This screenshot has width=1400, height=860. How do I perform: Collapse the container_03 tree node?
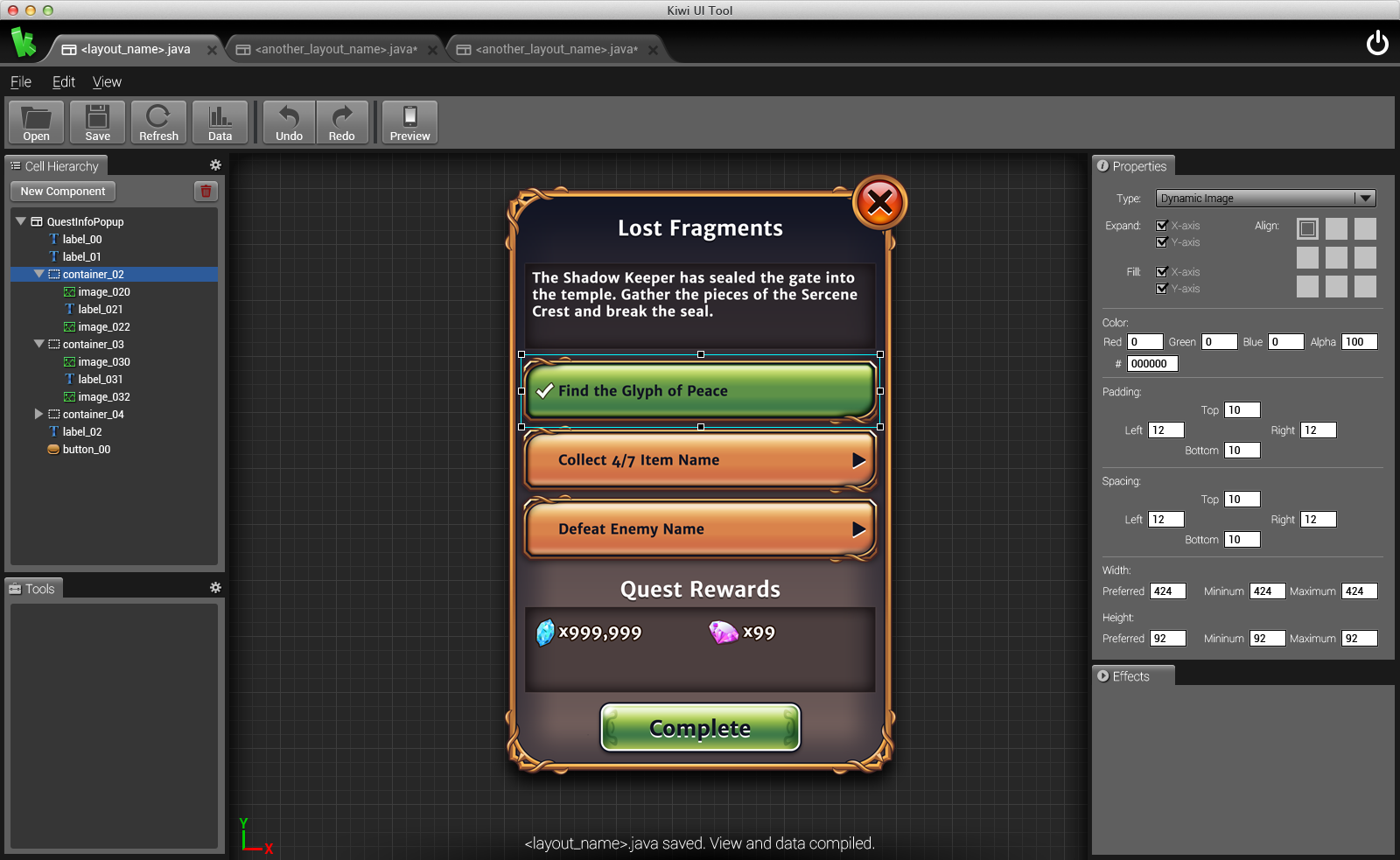pyautogui.click(x=38, y=344)
